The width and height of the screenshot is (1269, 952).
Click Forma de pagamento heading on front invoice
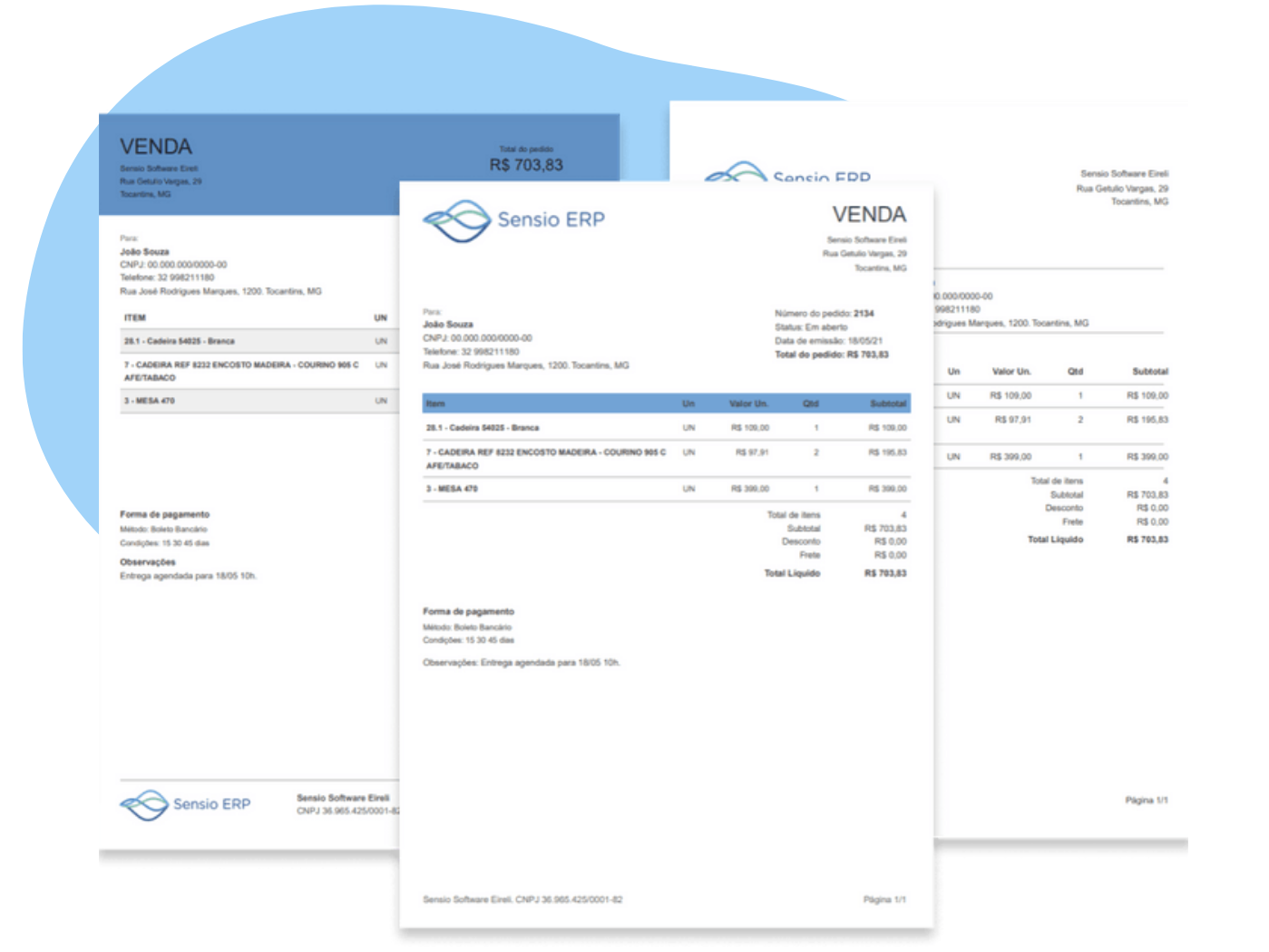coord(468,612)
